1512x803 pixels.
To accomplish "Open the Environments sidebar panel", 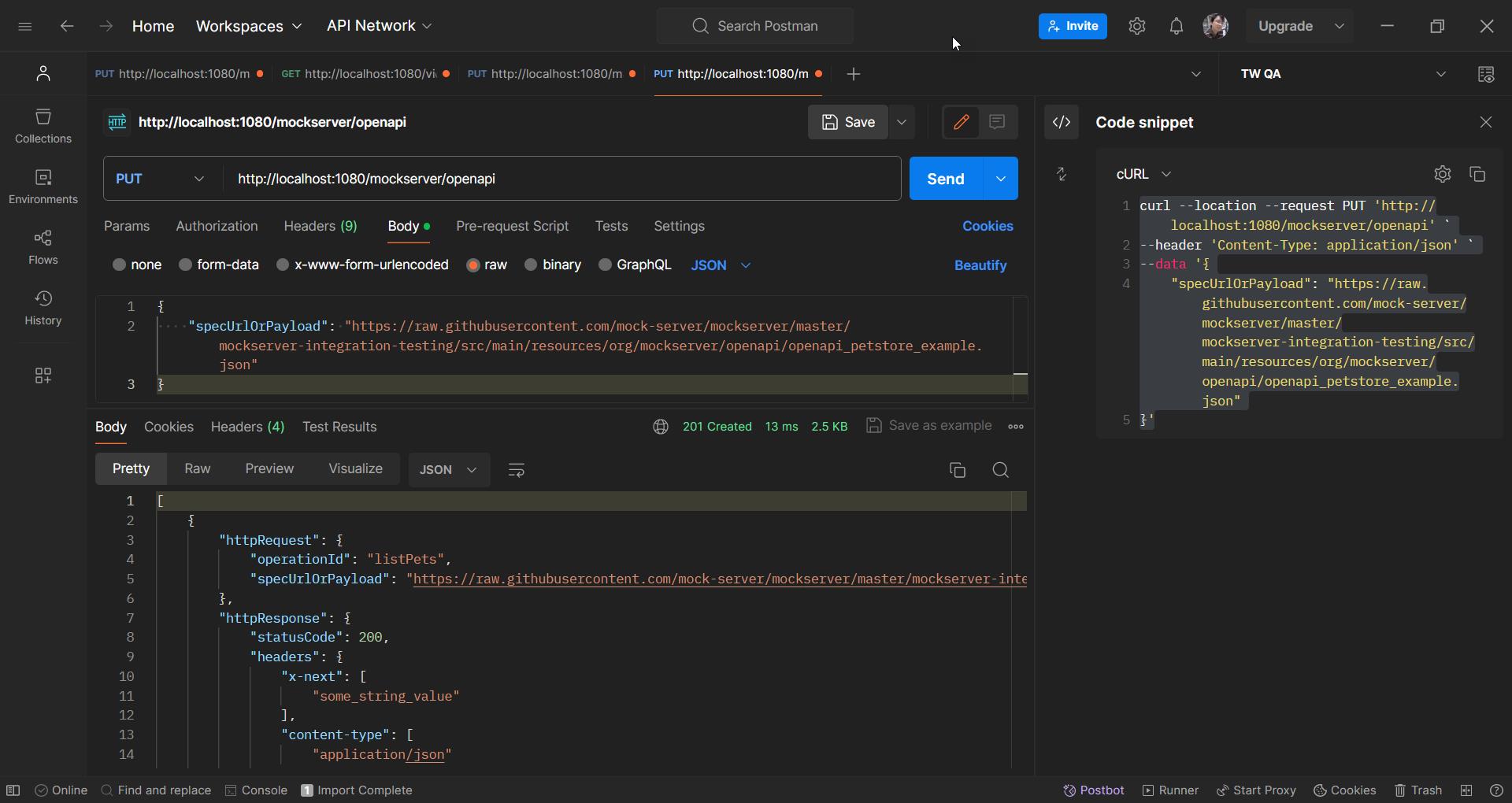I will (43, 187).
